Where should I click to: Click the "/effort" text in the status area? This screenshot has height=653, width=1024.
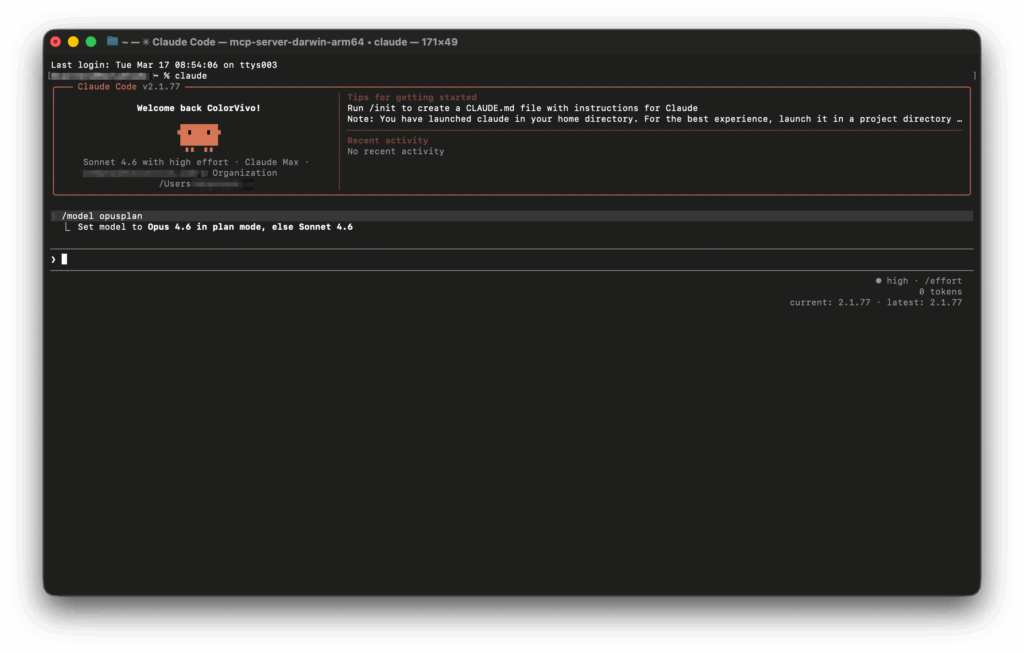pyautogui.click(x=942, y=281)
